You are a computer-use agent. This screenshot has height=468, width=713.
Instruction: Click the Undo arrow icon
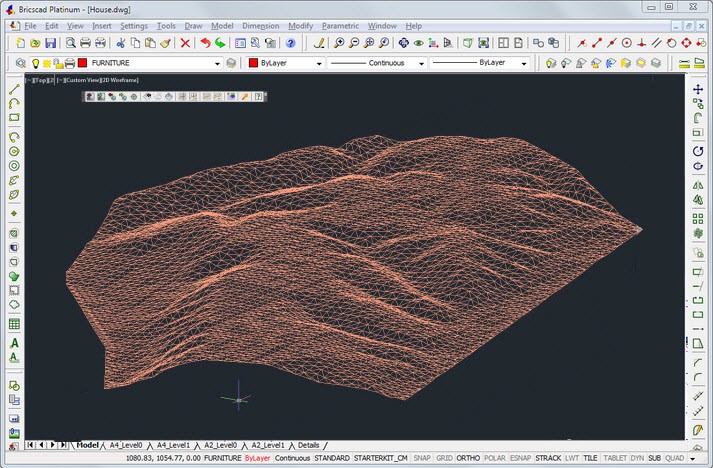[205, 43]
